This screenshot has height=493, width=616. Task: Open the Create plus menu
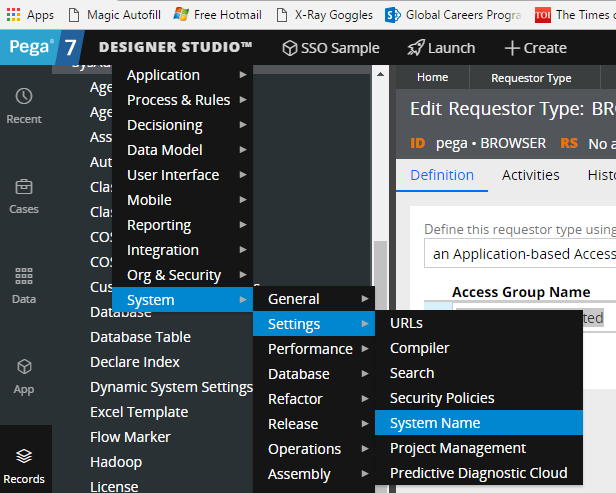click(535, 48)
